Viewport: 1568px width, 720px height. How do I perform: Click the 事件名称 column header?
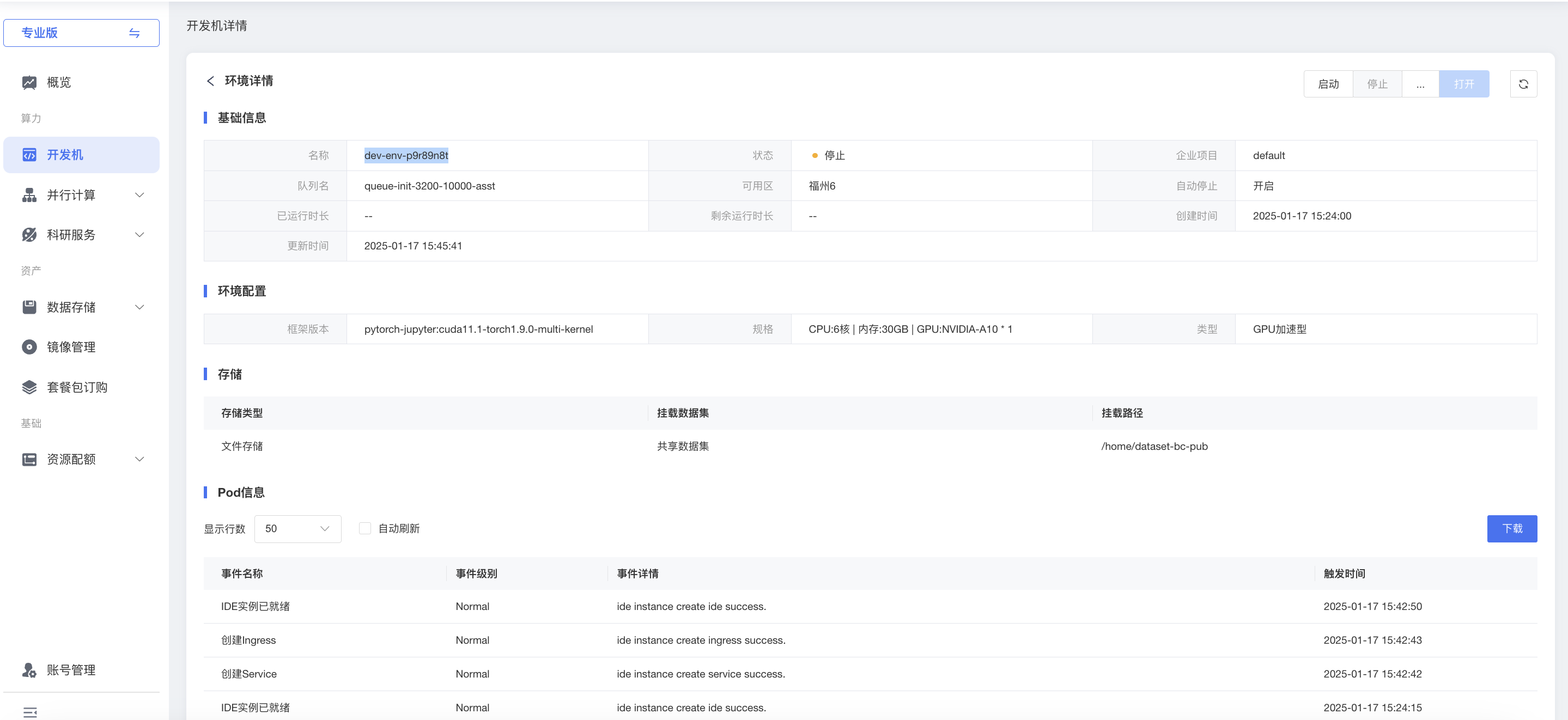coord(242,573)
